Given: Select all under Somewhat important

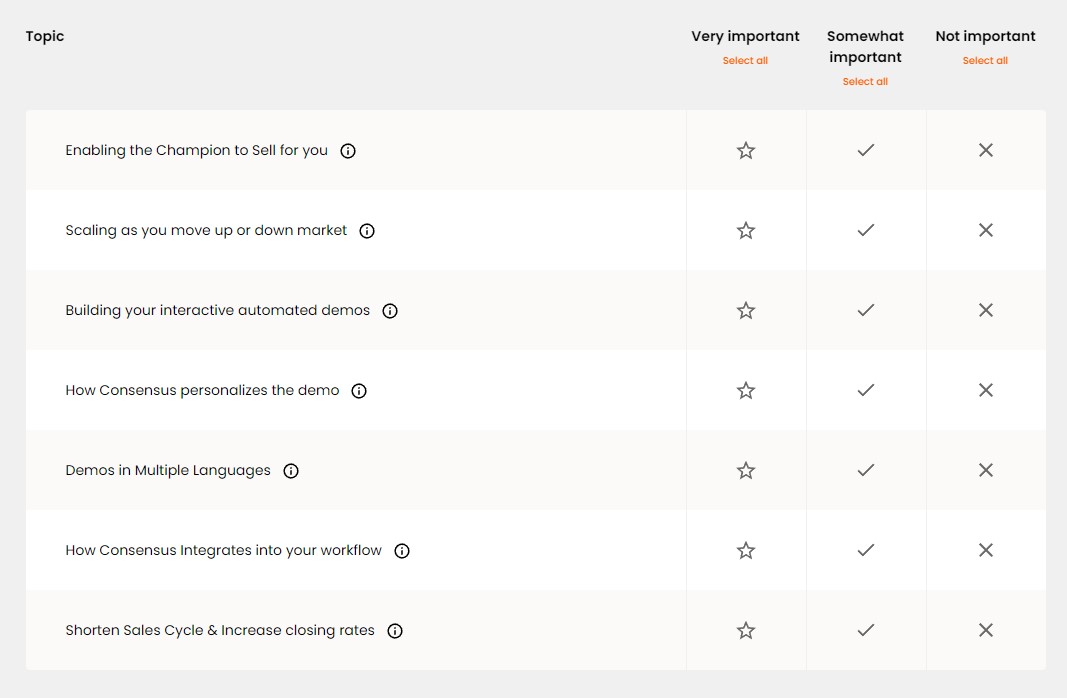Looking at the screenshot, I should (x=865, y=82).
